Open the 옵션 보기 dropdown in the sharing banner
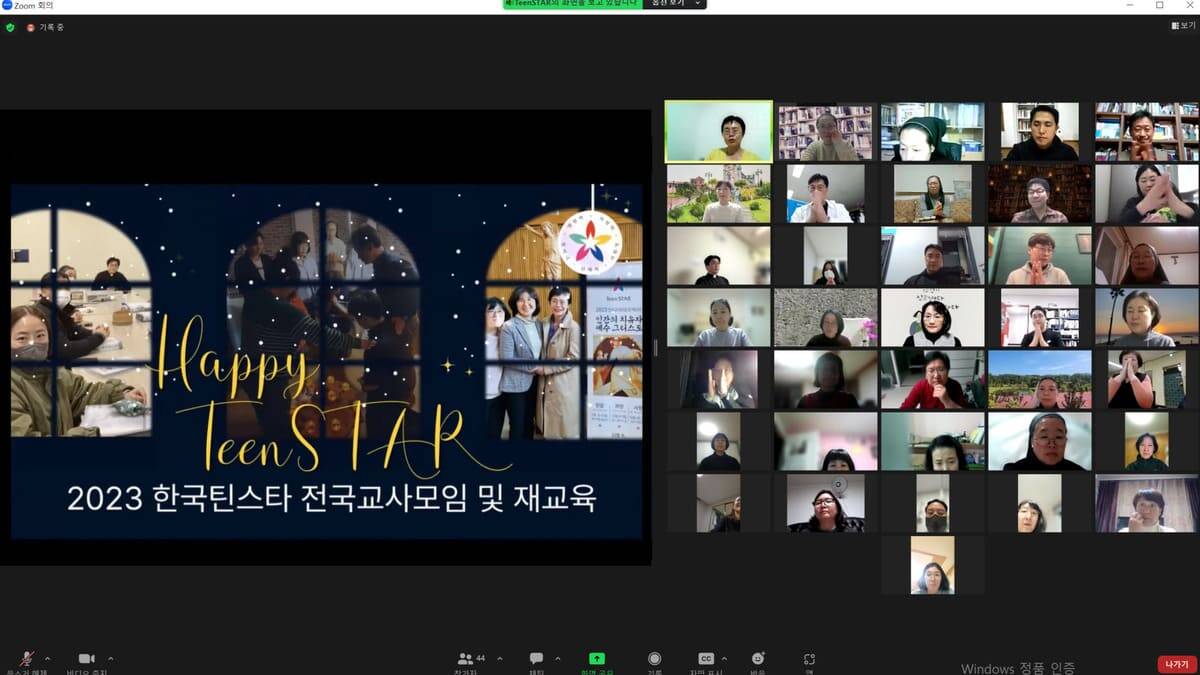 (674, 4)
